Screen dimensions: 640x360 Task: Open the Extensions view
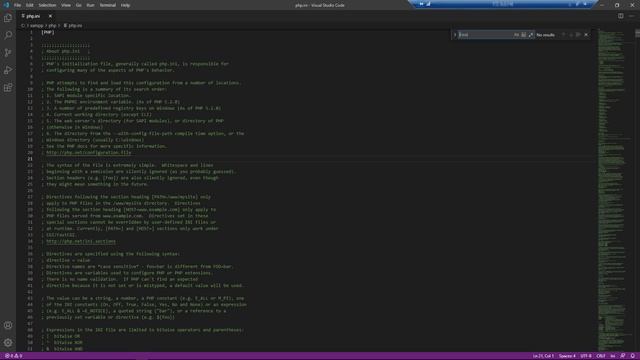8,88
